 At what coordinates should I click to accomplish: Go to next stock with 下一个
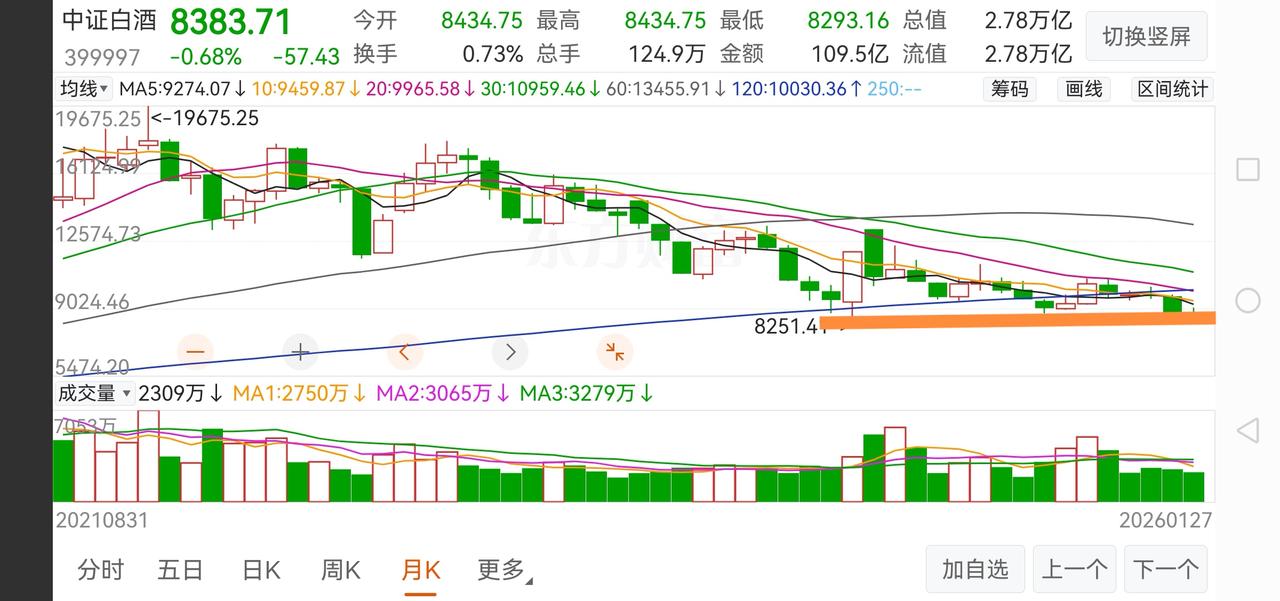point(1166,570)
